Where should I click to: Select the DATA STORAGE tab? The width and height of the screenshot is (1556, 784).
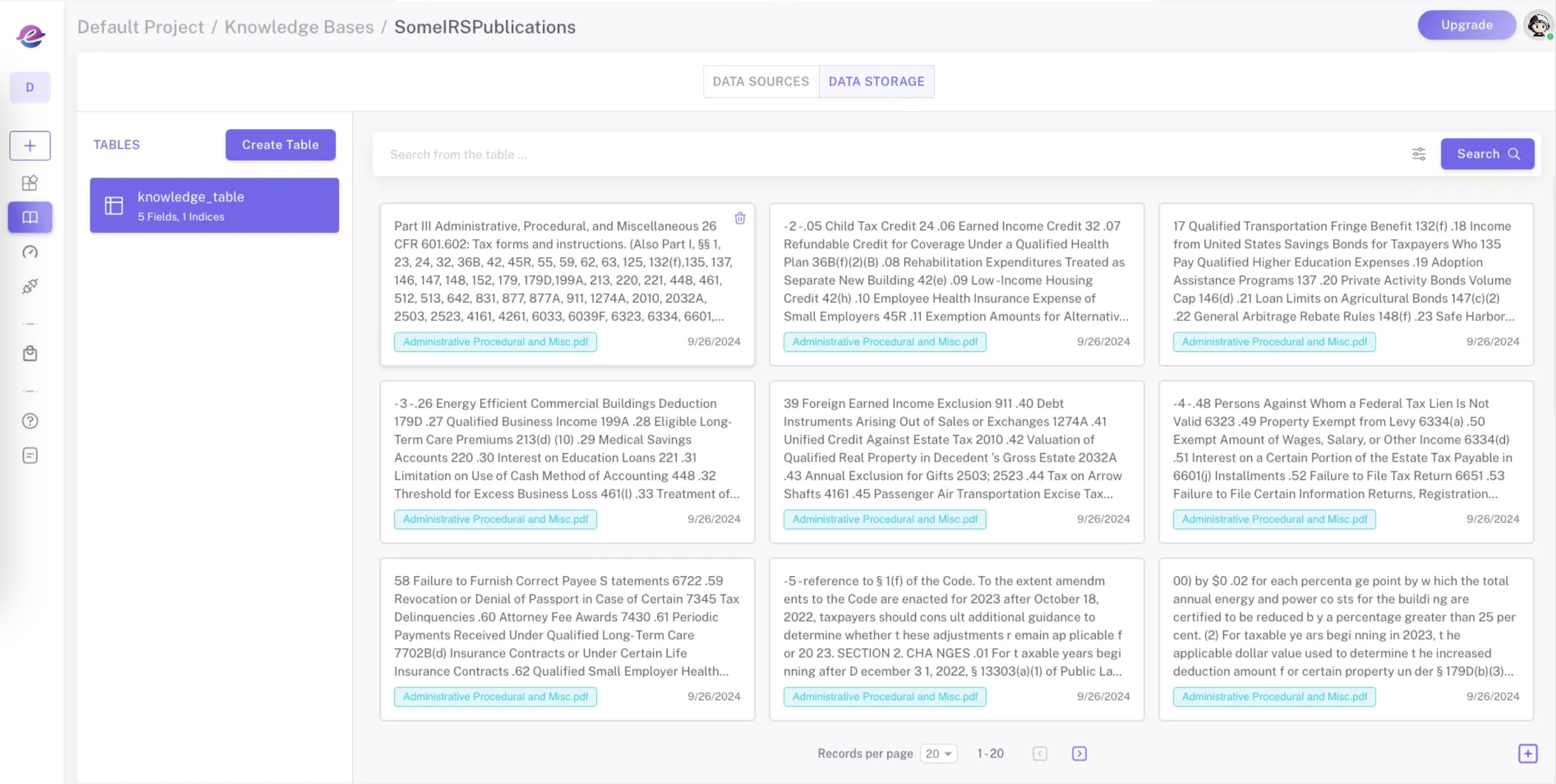(876, 82)
